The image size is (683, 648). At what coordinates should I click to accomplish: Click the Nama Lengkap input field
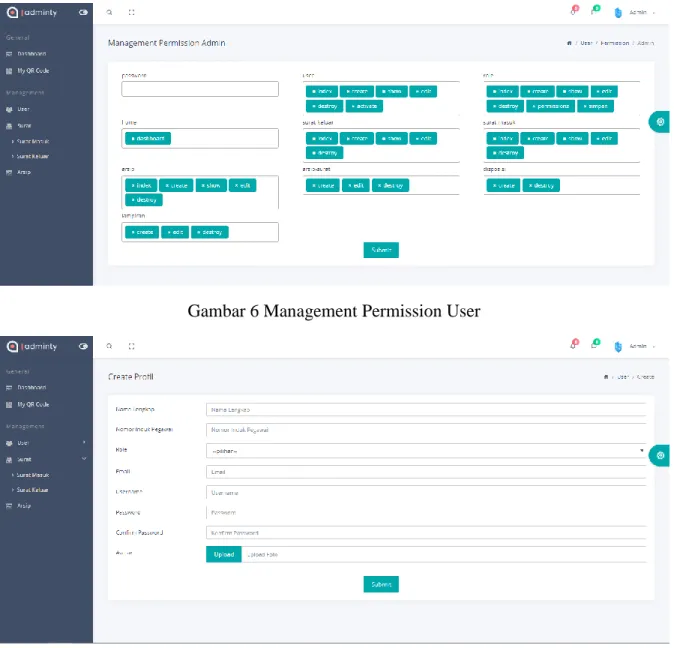[x=426, y=410]
